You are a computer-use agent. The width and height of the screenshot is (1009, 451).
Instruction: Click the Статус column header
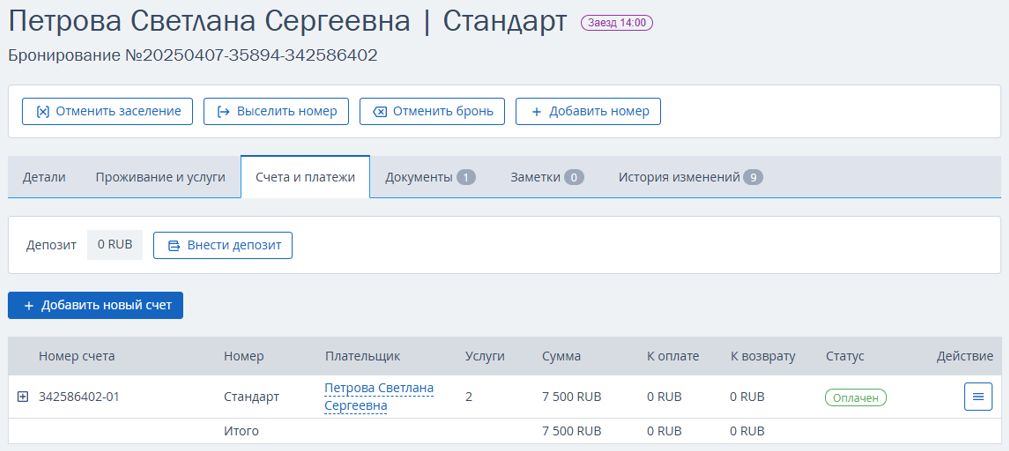click(x=845, y=356)
